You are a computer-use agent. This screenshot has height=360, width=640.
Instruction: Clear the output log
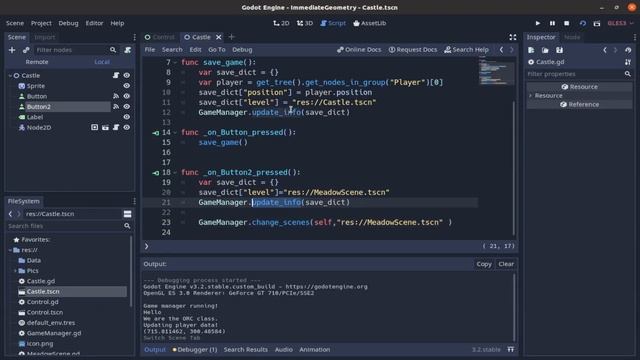pos(506,264)
